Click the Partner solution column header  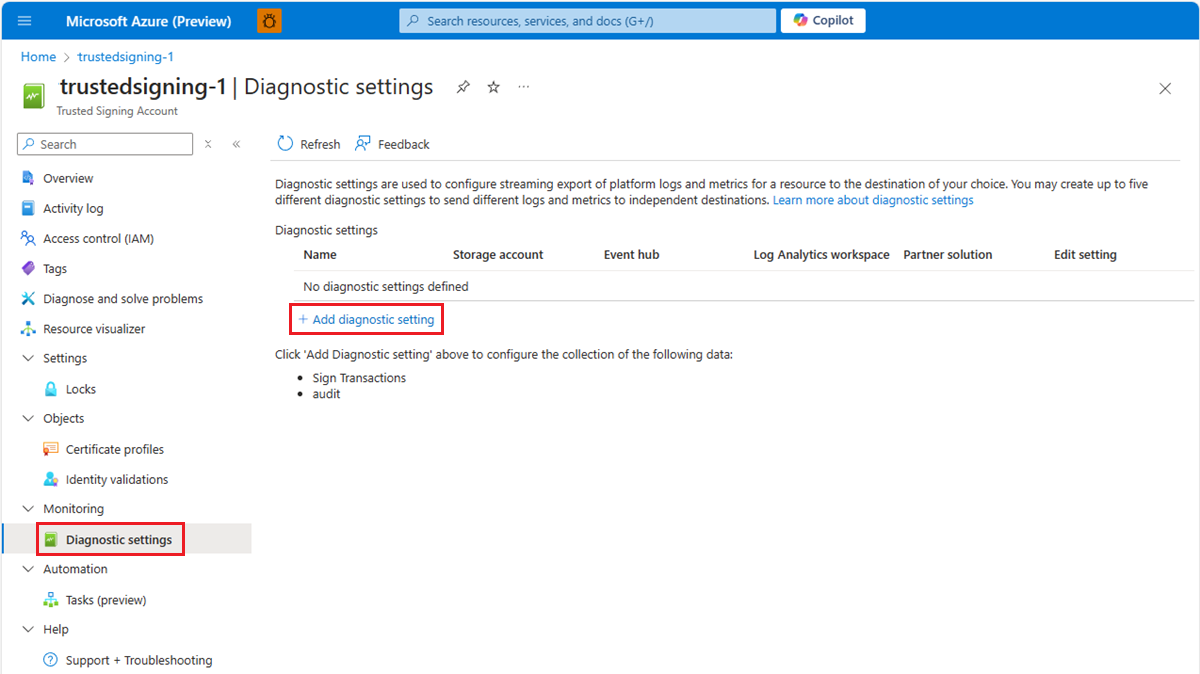coord(948,254)
